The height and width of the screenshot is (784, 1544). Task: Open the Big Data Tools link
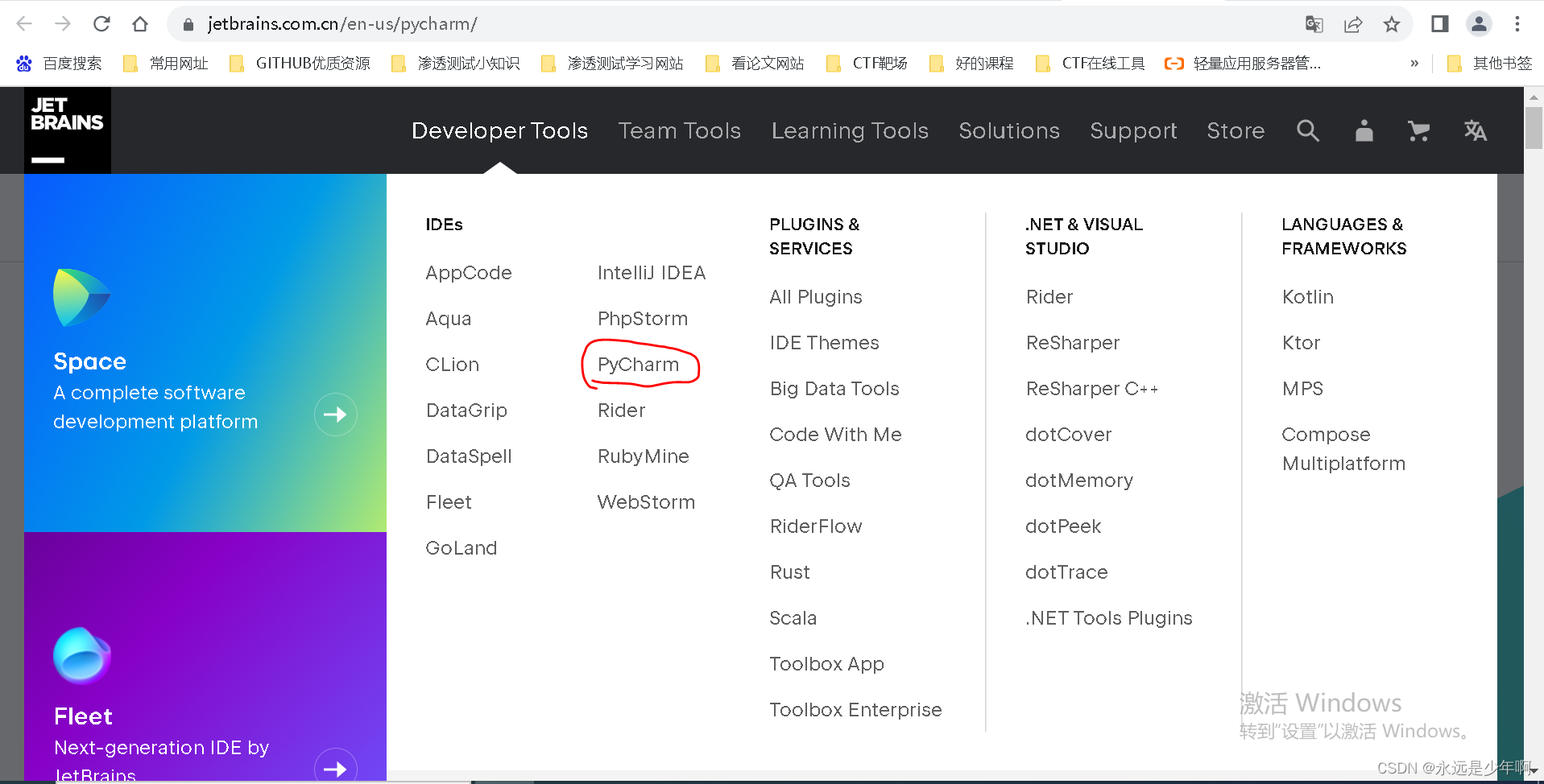pos(834,389)
